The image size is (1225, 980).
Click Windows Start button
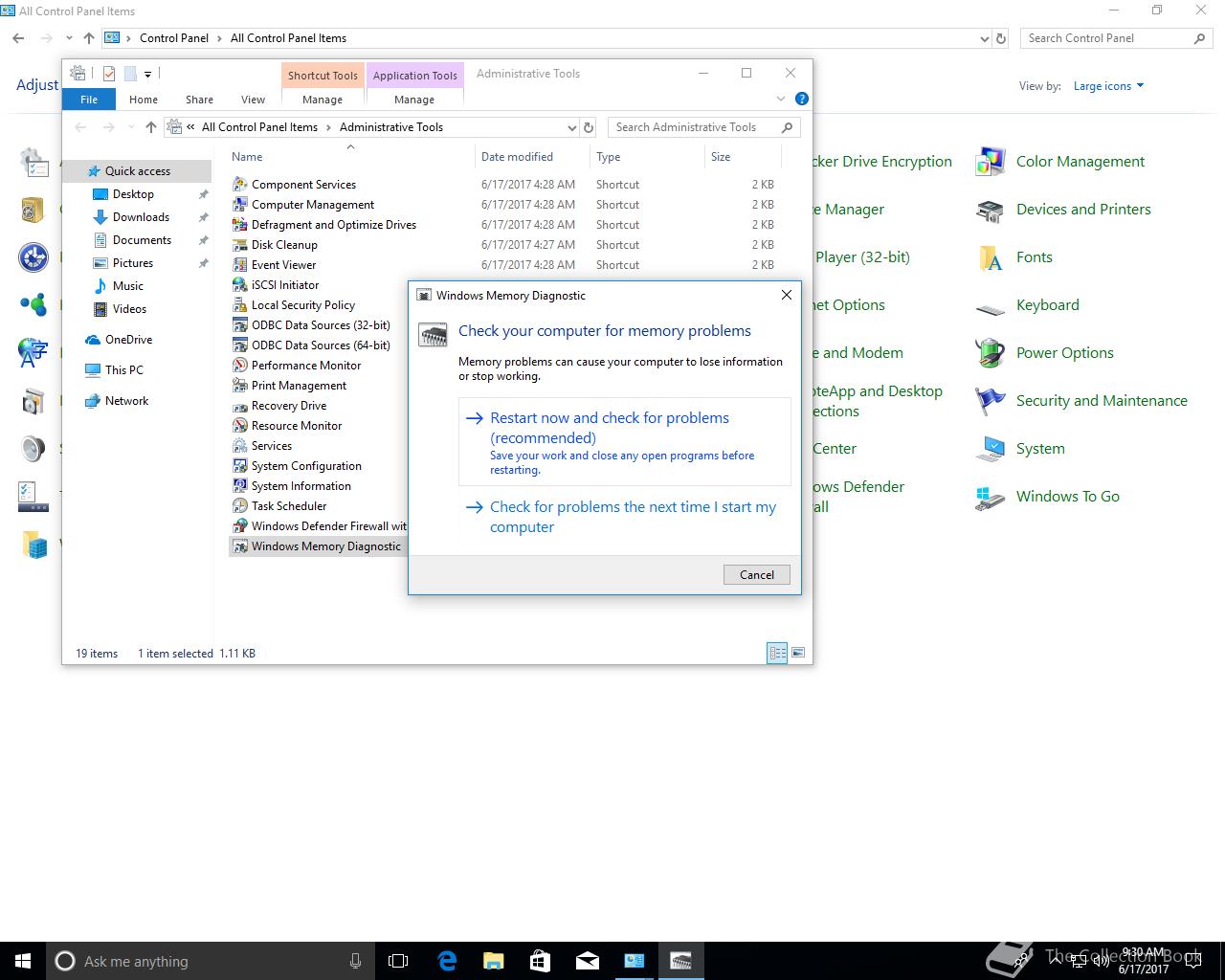[22, 961]
